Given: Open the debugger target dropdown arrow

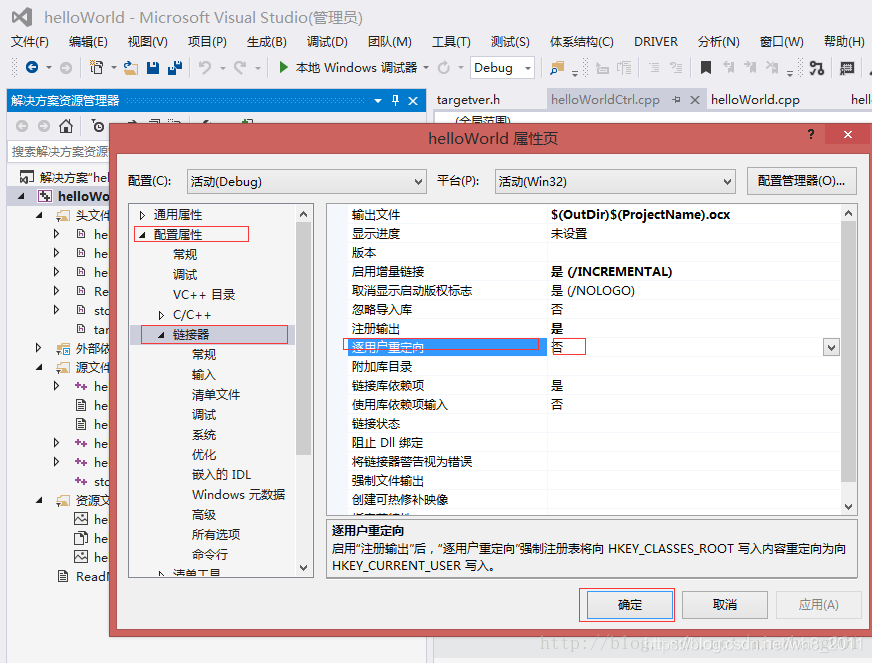Looking at the screenshot, I should pyautogui.click(x=426, y=68).
